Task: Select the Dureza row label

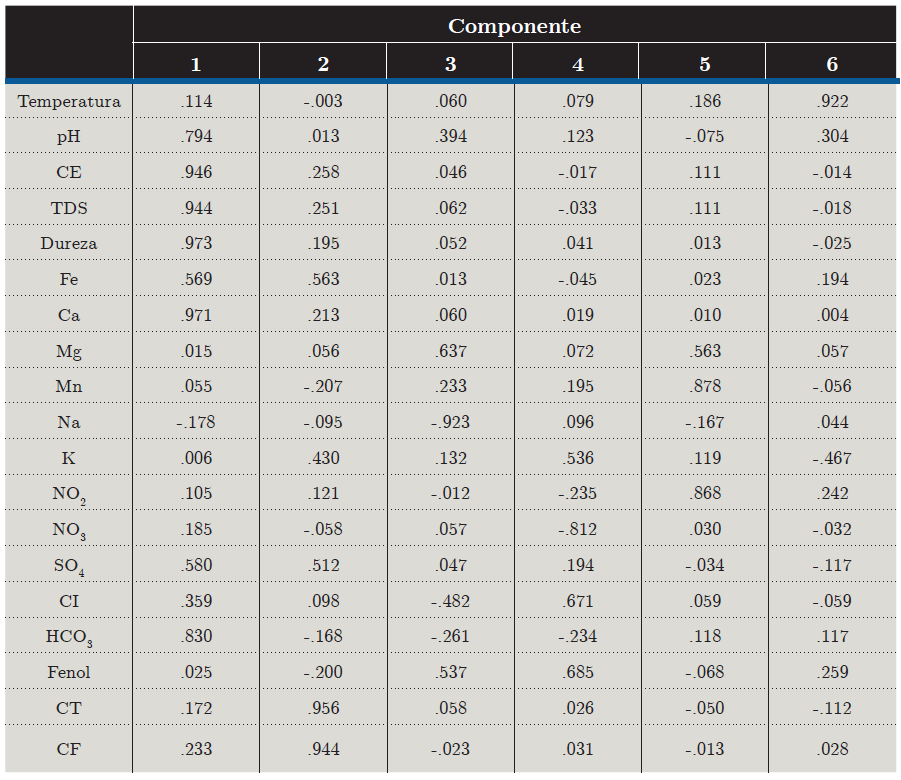Action: point(69,243)
